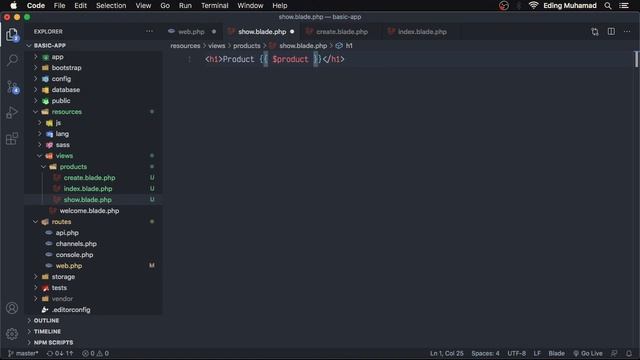The height and width of the screenshot is (360, 640).
Task: Show errors and warnings count
Action: coord(96,353)
